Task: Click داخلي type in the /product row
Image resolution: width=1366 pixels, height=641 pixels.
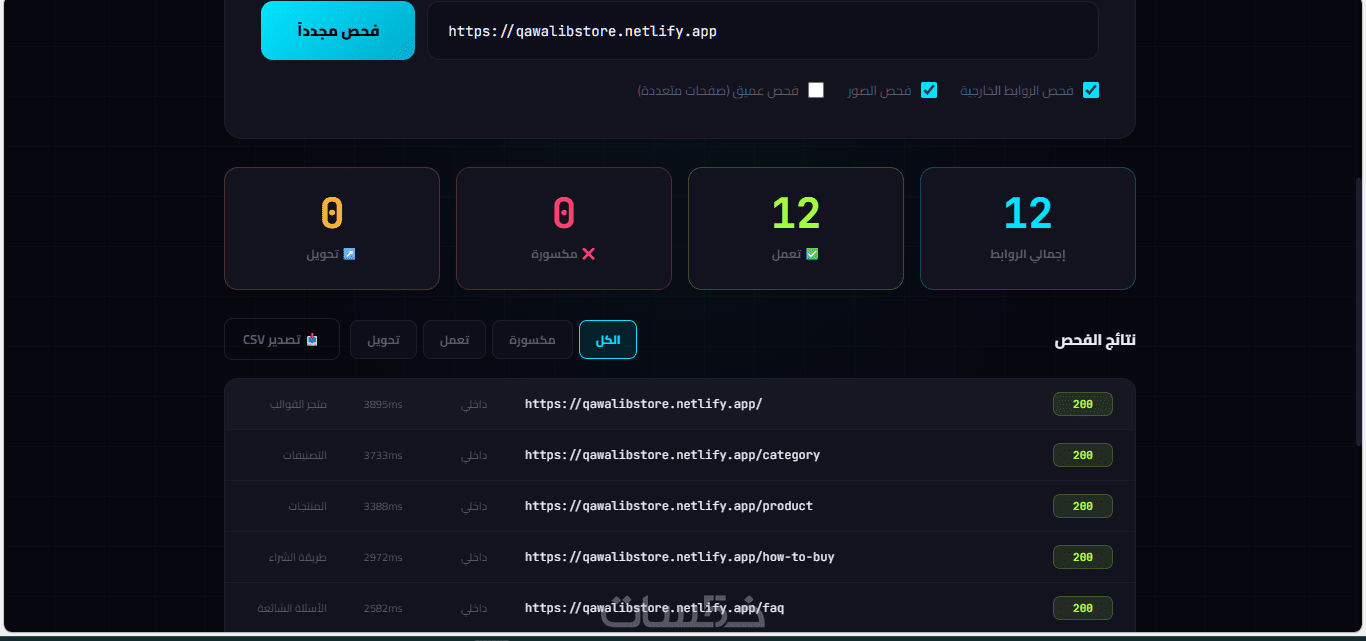Action: pos(474,507)
